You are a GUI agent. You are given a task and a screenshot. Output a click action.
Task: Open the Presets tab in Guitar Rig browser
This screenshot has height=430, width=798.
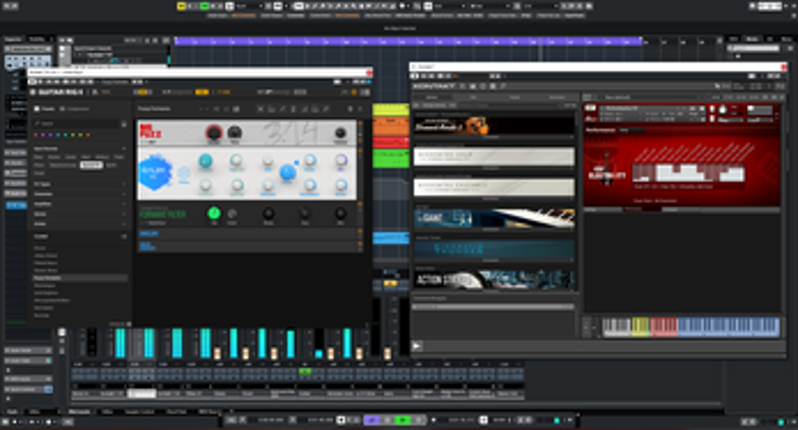(x=45, y=109)
